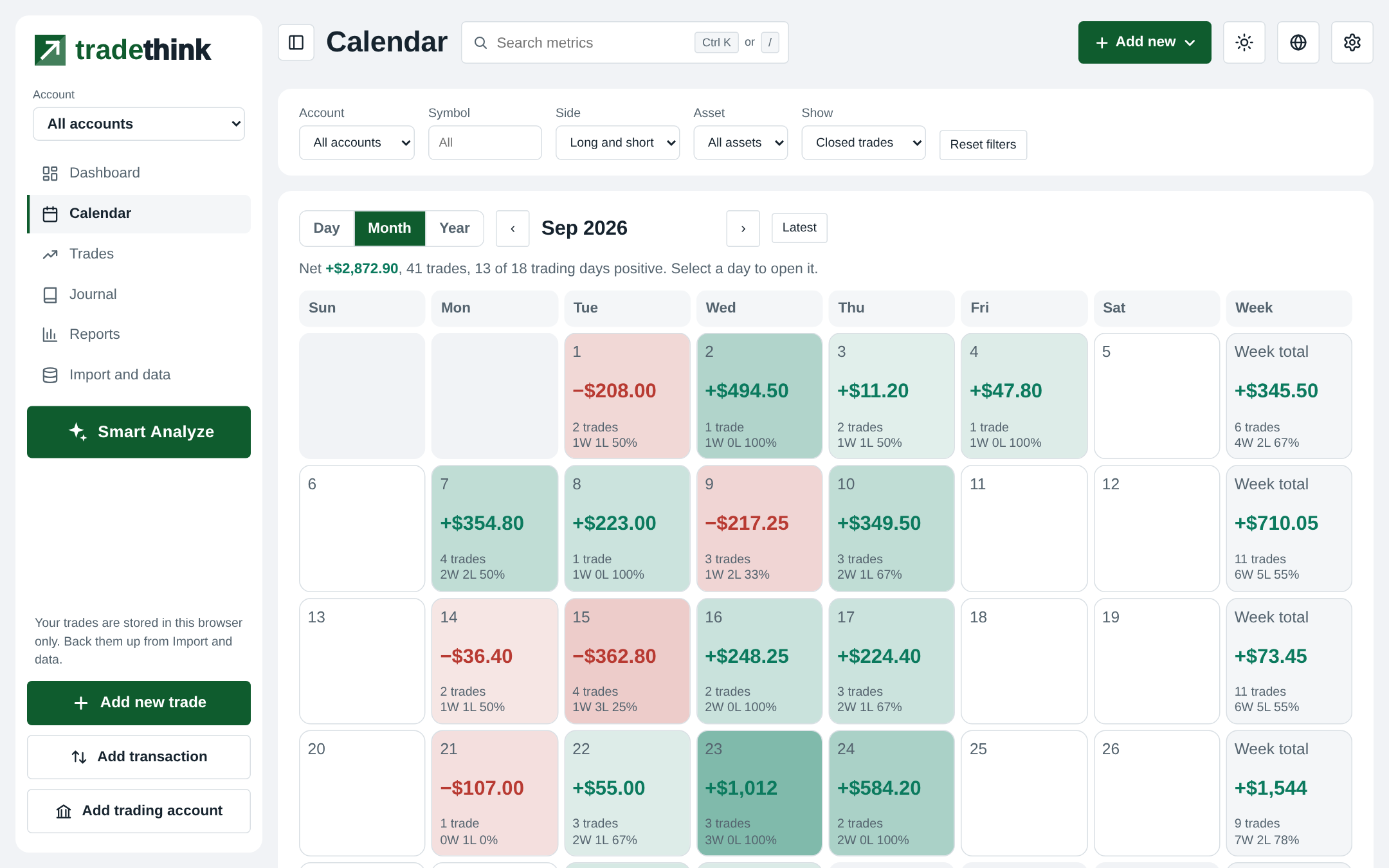Go to next month arrow
This screenshot has width=1389, height=868.
(x=743, y=228)
